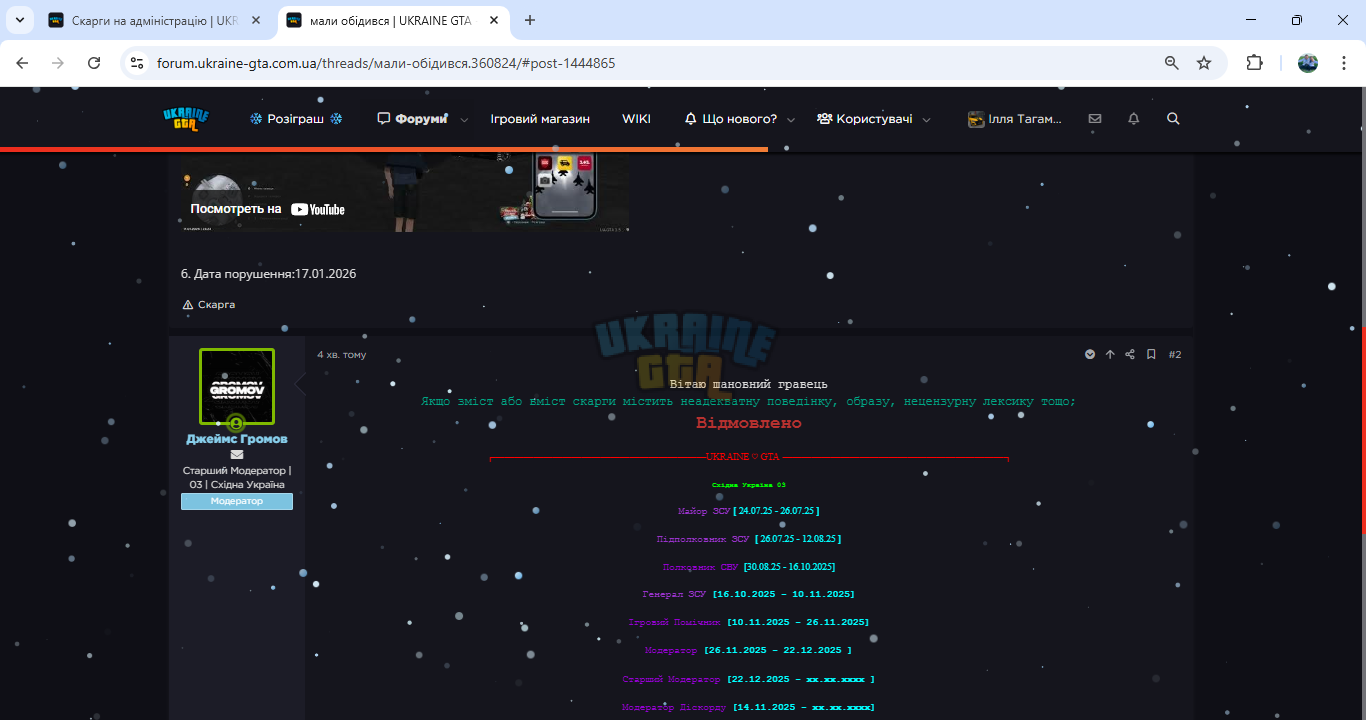
Task: Go forward in browser history
Action: (58, 63)
